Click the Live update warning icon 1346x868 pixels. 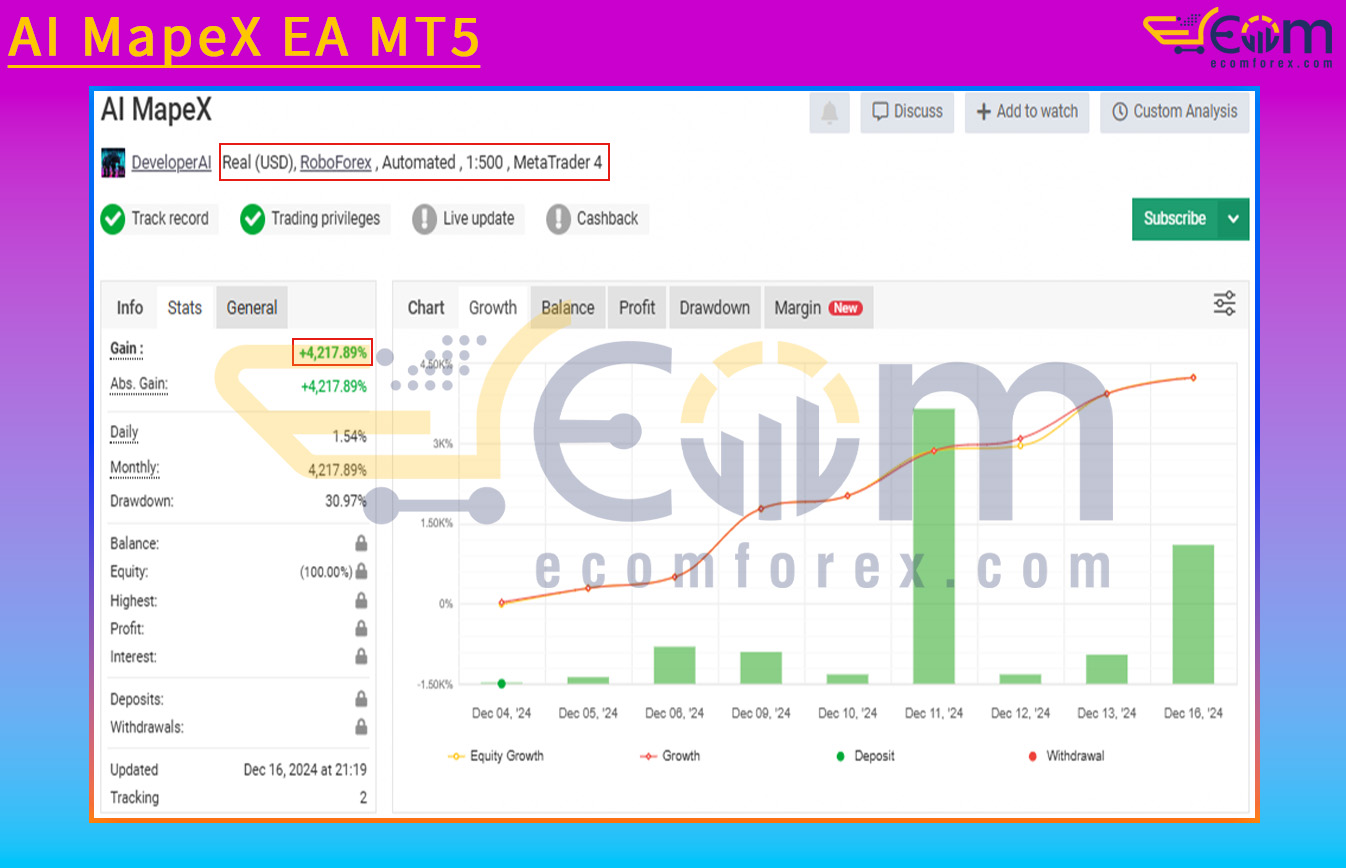(425, 219)
